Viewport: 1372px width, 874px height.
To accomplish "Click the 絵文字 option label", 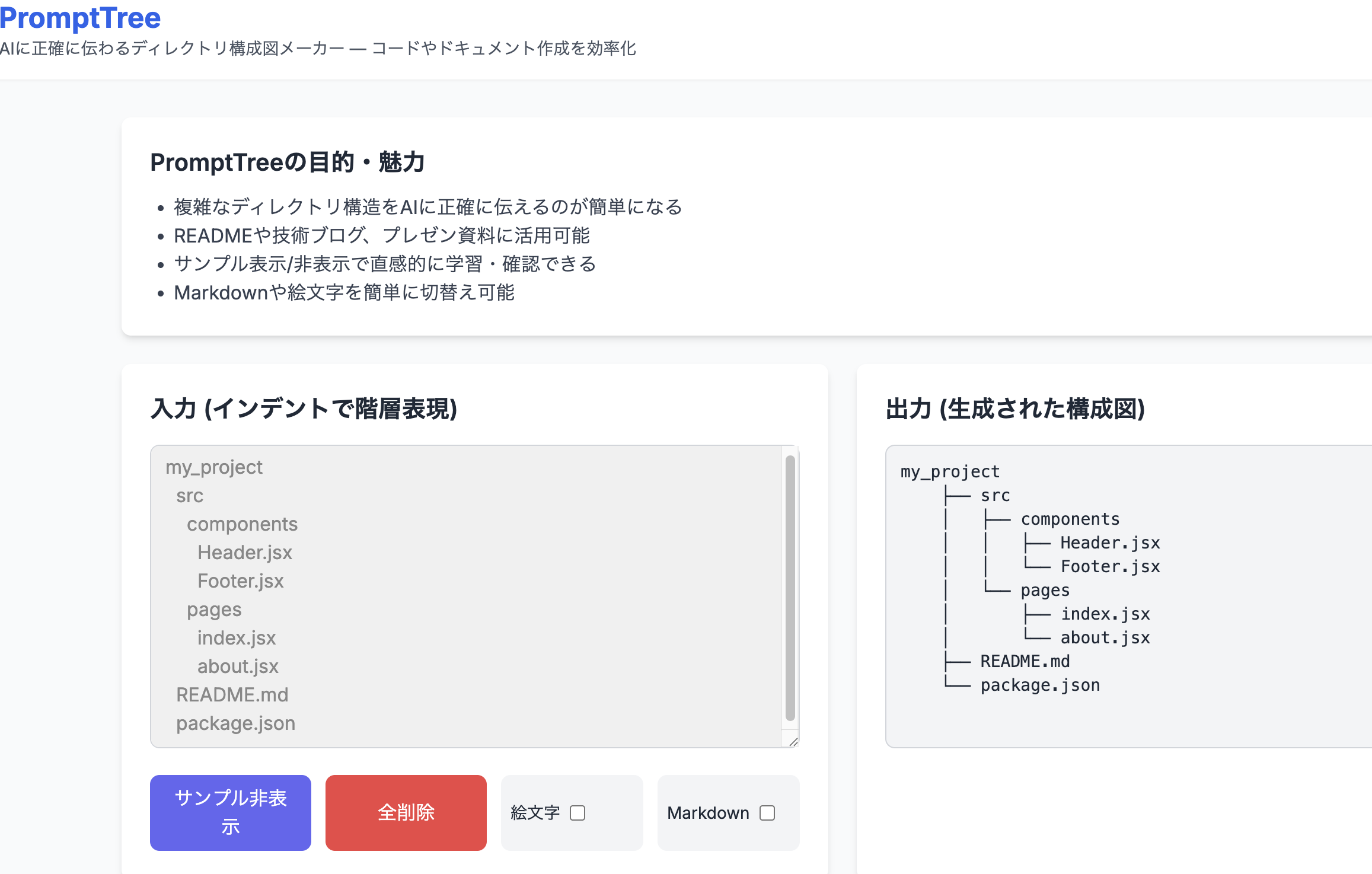I will pos(535,812).
